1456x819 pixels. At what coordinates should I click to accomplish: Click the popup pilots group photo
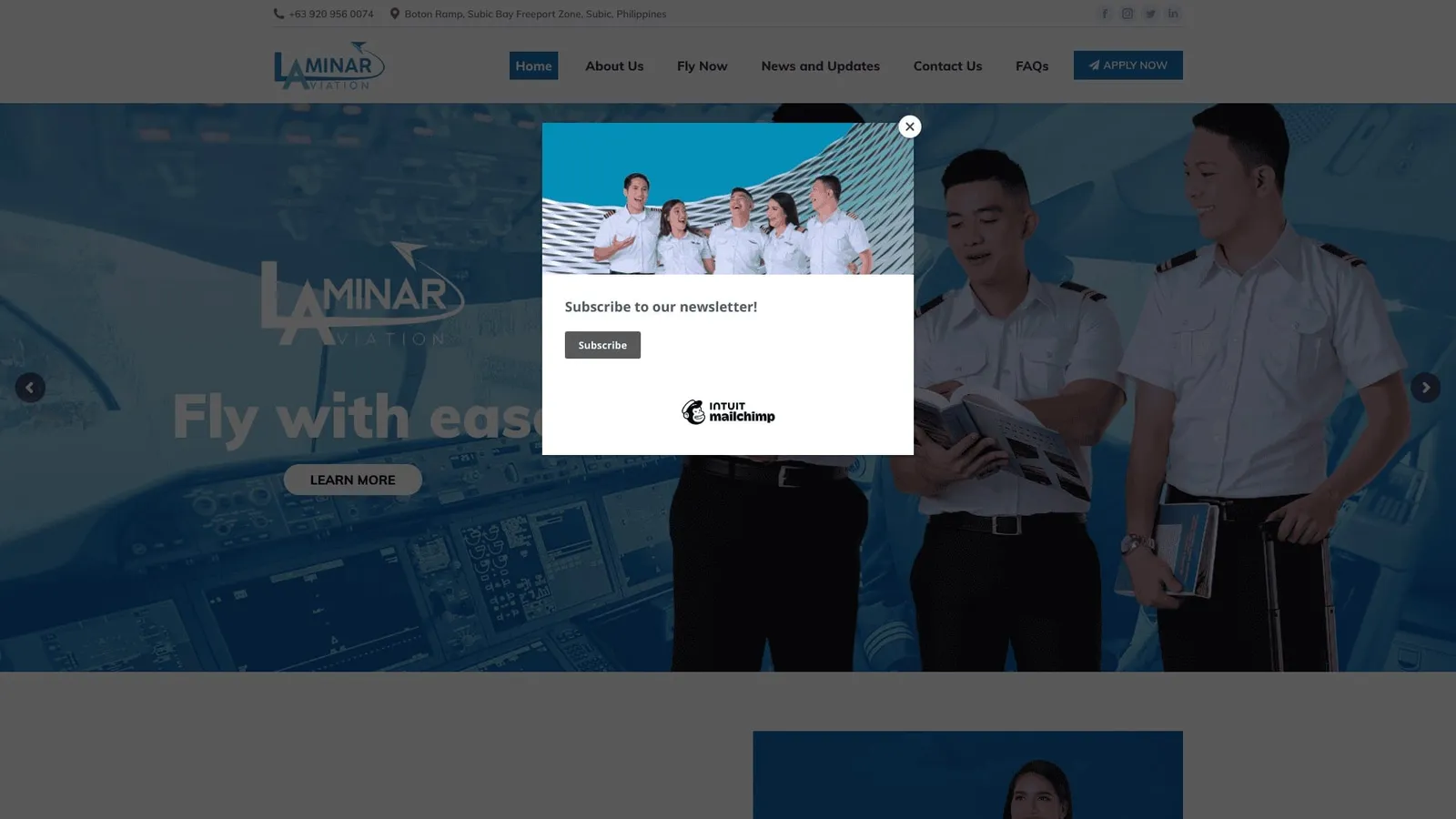click(728, 198)
